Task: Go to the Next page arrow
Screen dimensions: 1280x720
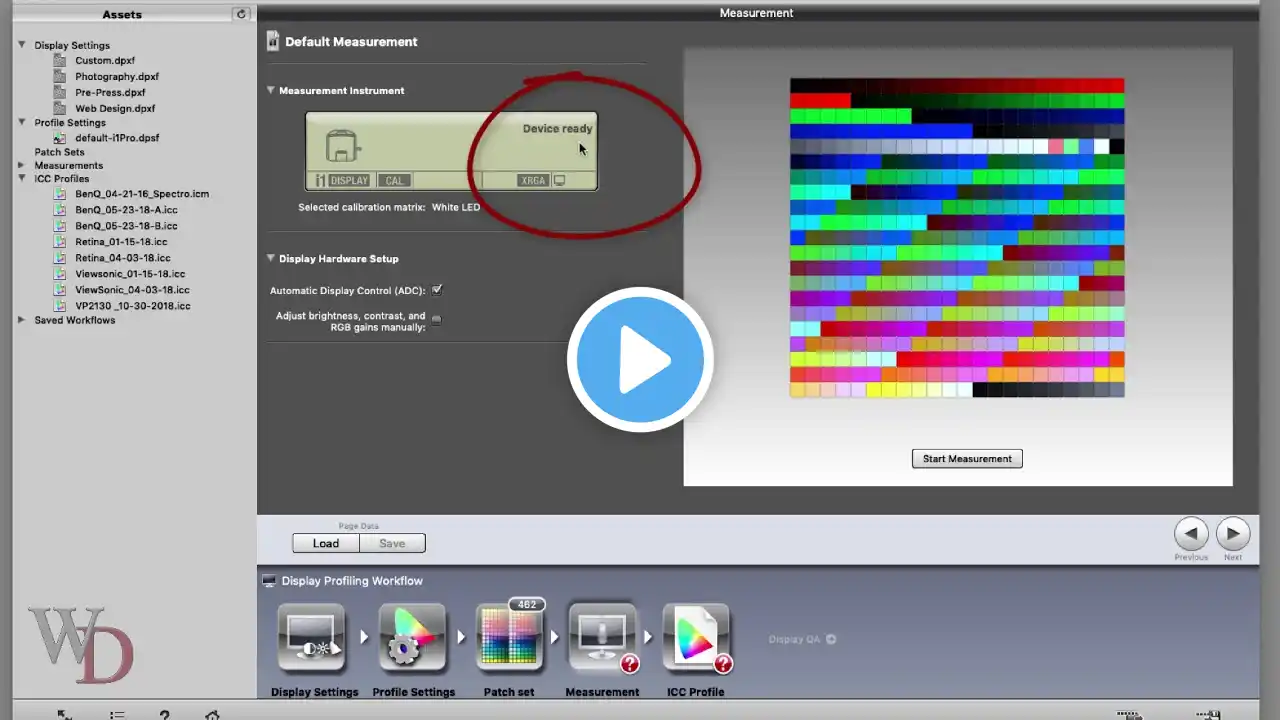Action: 1233,533
